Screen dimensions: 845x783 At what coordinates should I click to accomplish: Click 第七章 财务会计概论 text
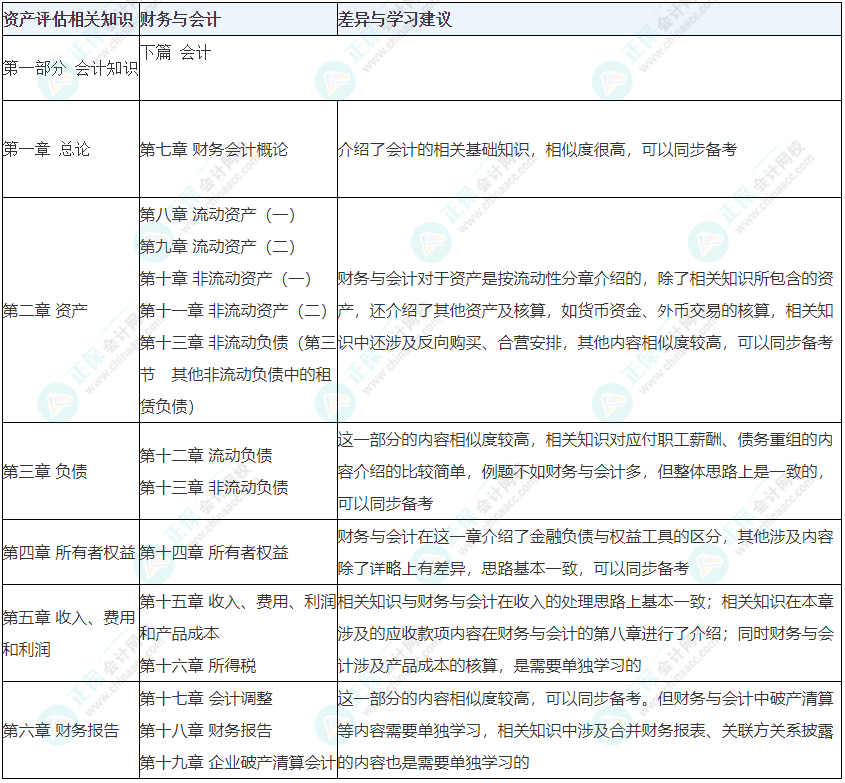[x=214, y=149]
